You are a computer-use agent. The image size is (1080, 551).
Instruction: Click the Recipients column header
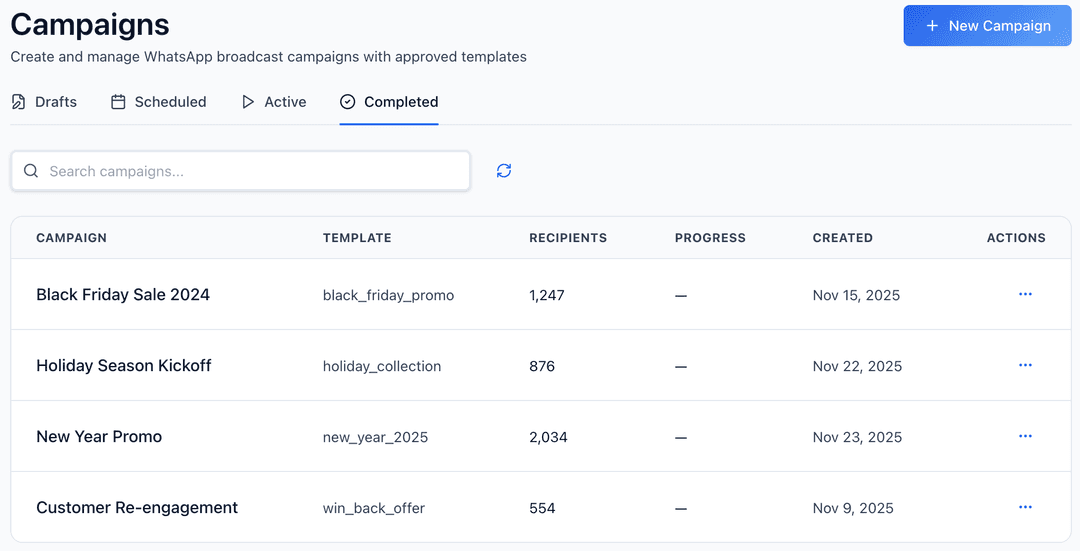[x=568, y=238]
